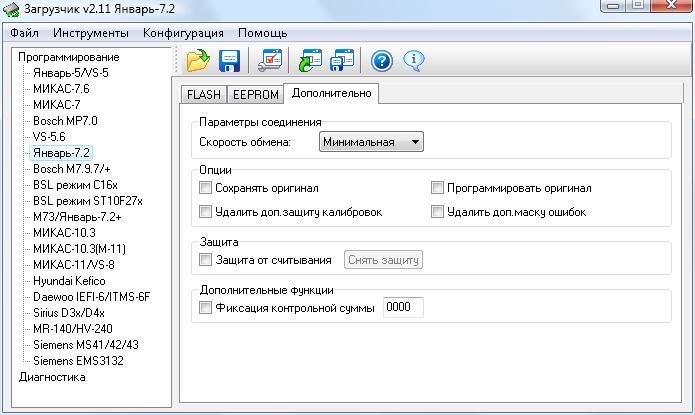Image resolution: width=695 pixels, height=415 pixels.
Task: Switch to the EEPROM tab
Action: point(256,94)
